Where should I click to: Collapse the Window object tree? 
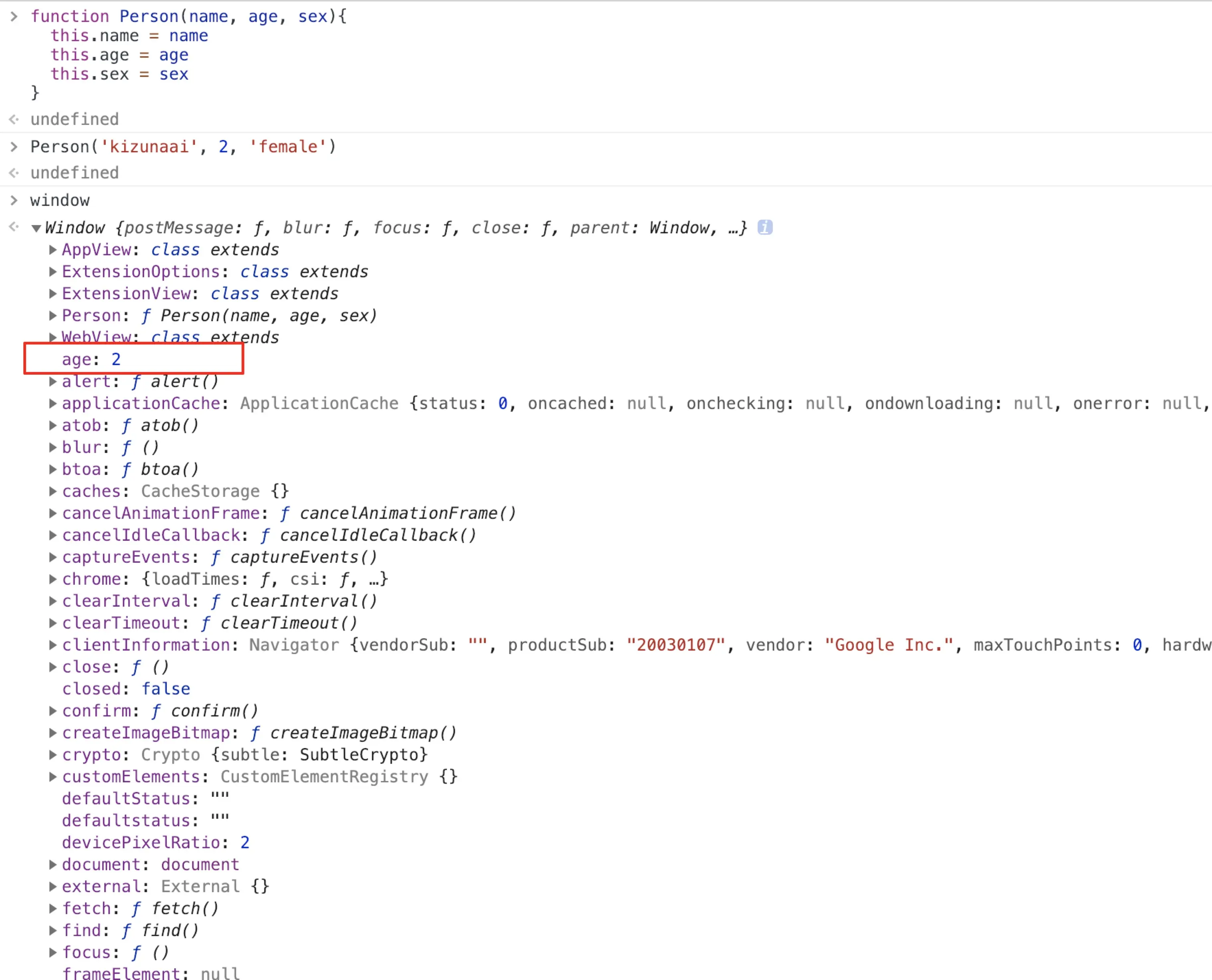[36, 228]
